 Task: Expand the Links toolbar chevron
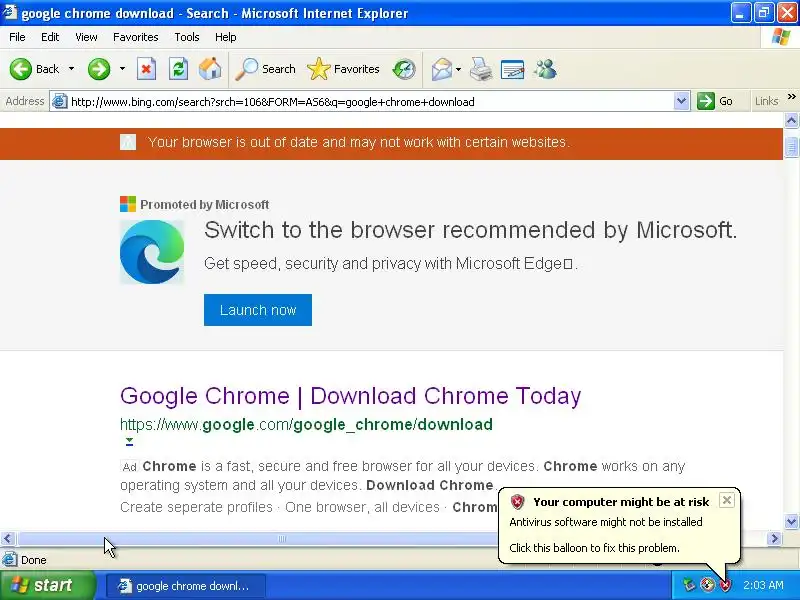point(791,97)
